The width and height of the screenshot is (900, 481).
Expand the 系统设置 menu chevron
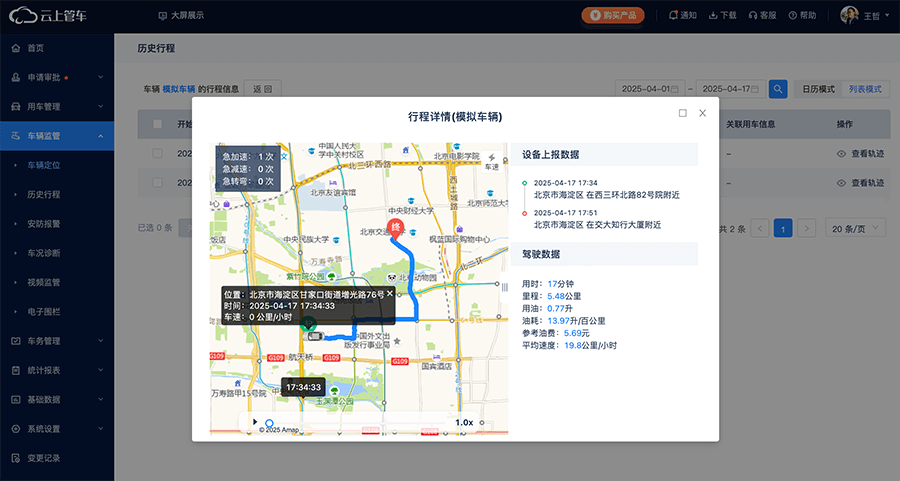(100, 428)
